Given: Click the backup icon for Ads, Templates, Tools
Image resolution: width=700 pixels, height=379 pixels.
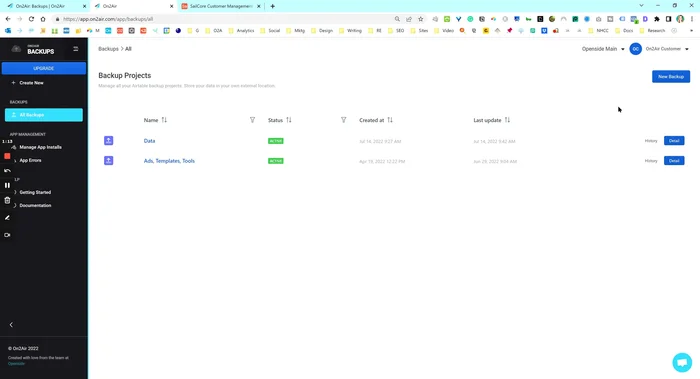Looking at the screenshot, I should coord(108,161).
